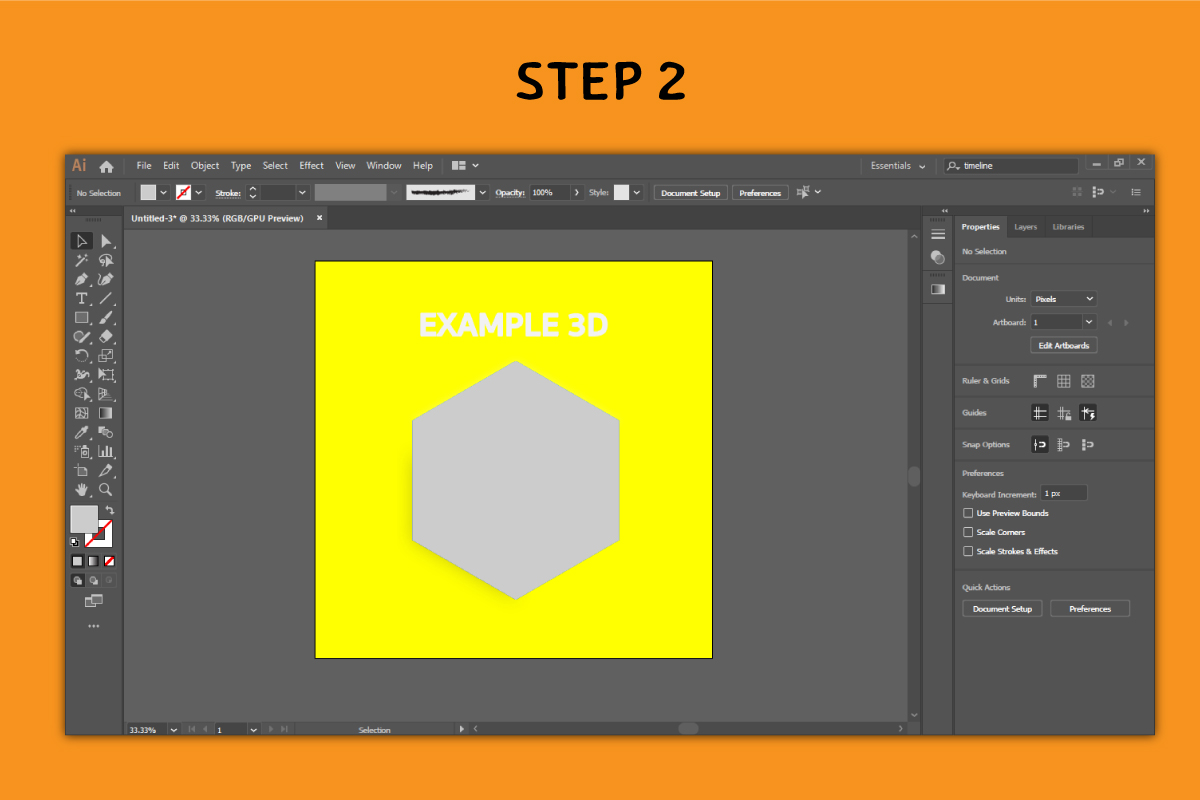The width and height of the screenshot is (1200, 800).
Task: Select the Artboard tool
Action: point(82,470)
